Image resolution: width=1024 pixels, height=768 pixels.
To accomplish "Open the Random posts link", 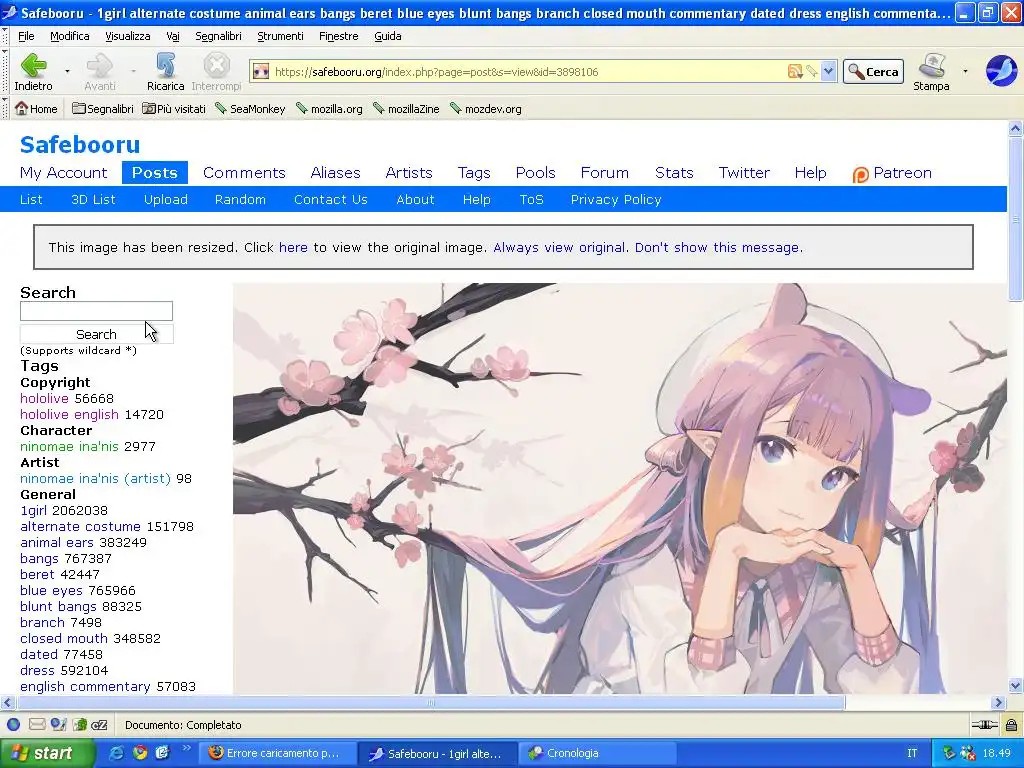I will pyautogui.click(x=240, y=199).
